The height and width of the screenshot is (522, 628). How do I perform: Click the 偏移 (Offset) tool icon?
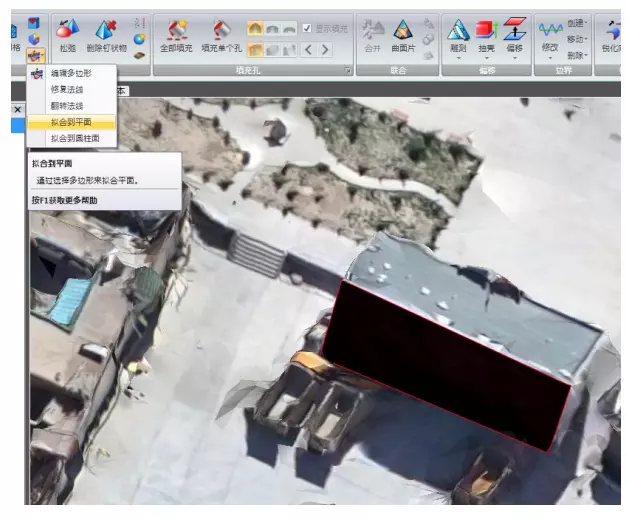[x=515, y=32]
